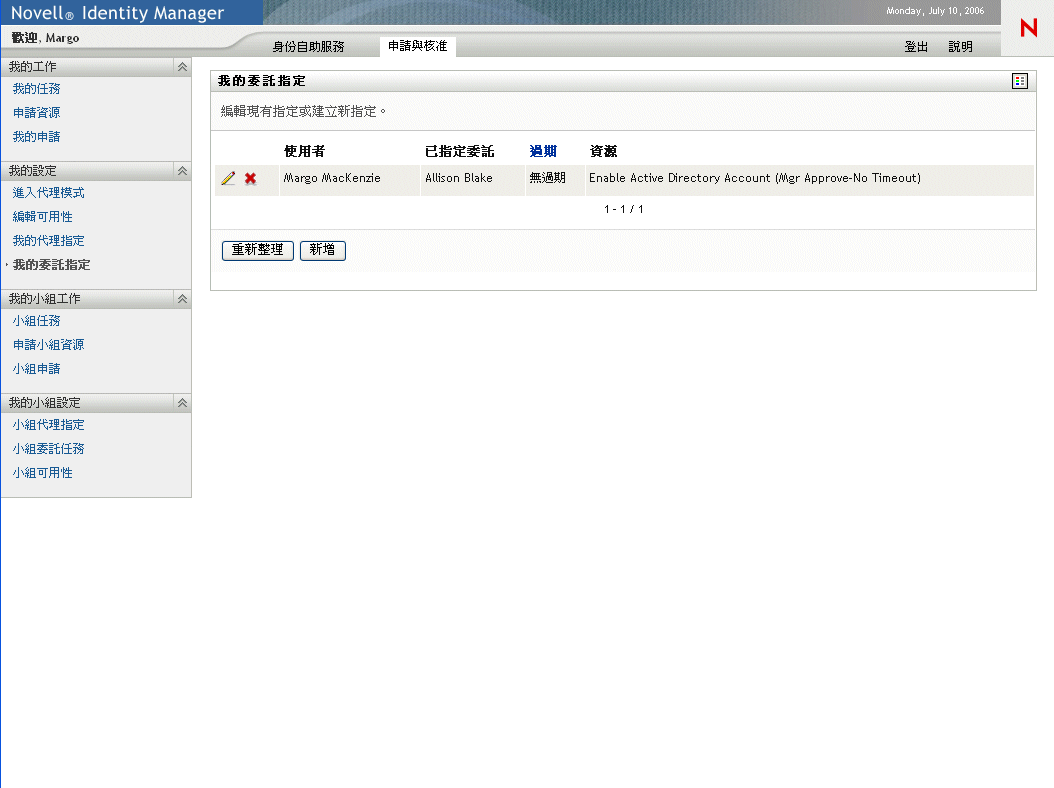
Task: Collapse the 我的工作 section
Action: [x=182, y=67]
